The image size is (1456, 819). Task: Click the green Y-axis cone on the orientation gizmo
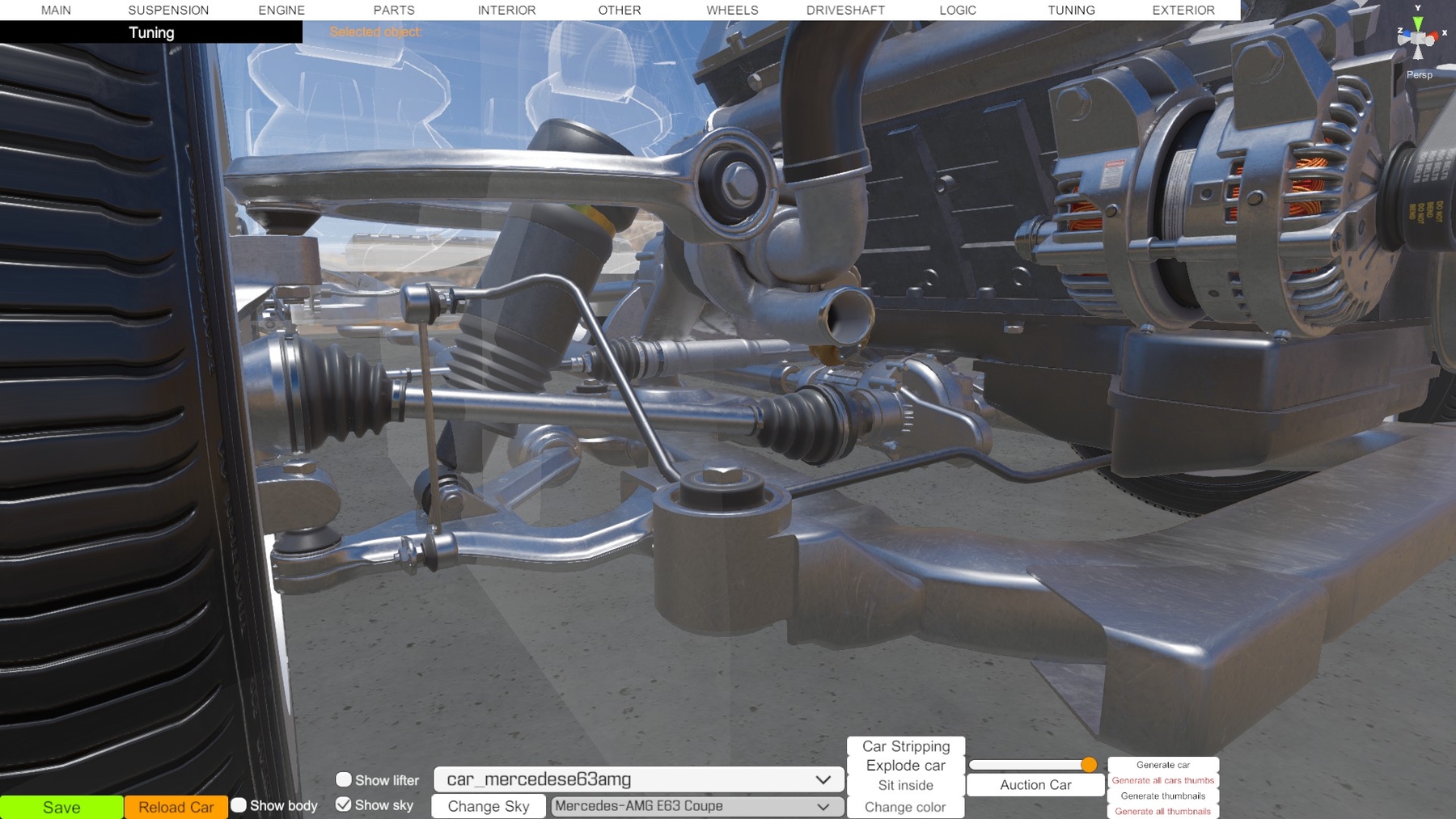coord(1418,23)
